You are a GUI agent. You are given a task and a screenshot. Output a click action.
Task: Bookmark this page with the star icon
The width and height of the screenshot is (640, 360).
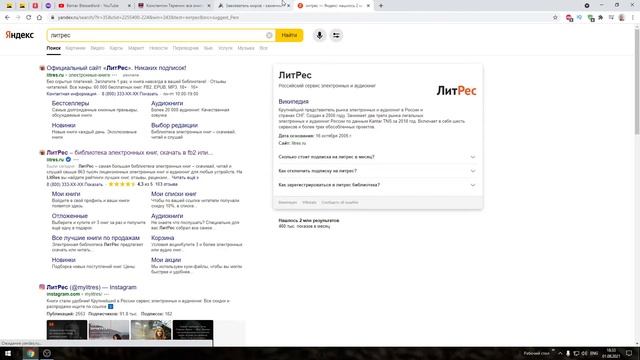pos(555,18)
